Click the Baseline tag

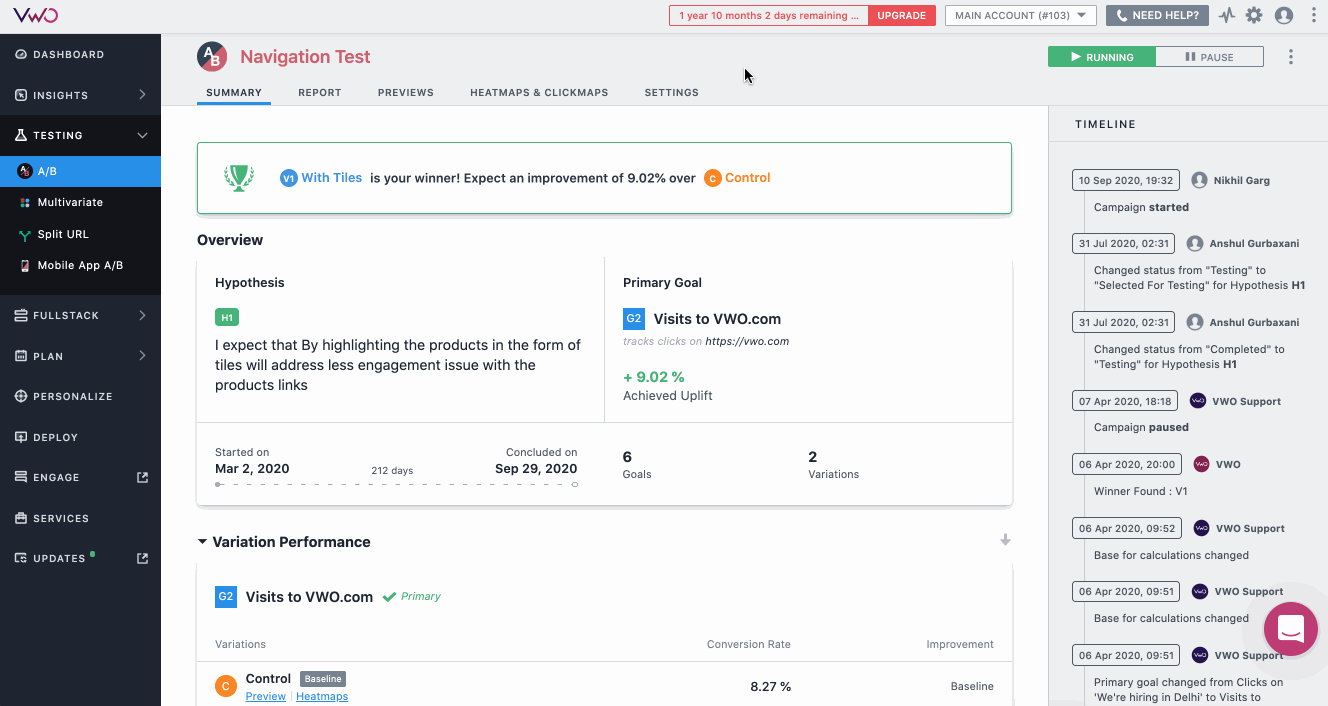point(323,679)
